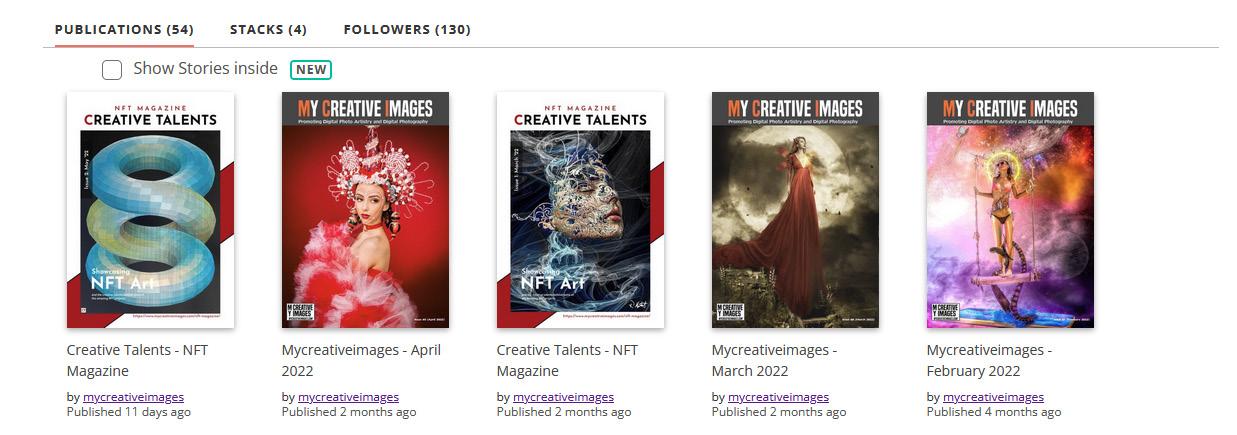This screenshot has width=1237, height=435.
Task: Click Creative Talents title published 2 months ago
Action: tap(567, 360)
